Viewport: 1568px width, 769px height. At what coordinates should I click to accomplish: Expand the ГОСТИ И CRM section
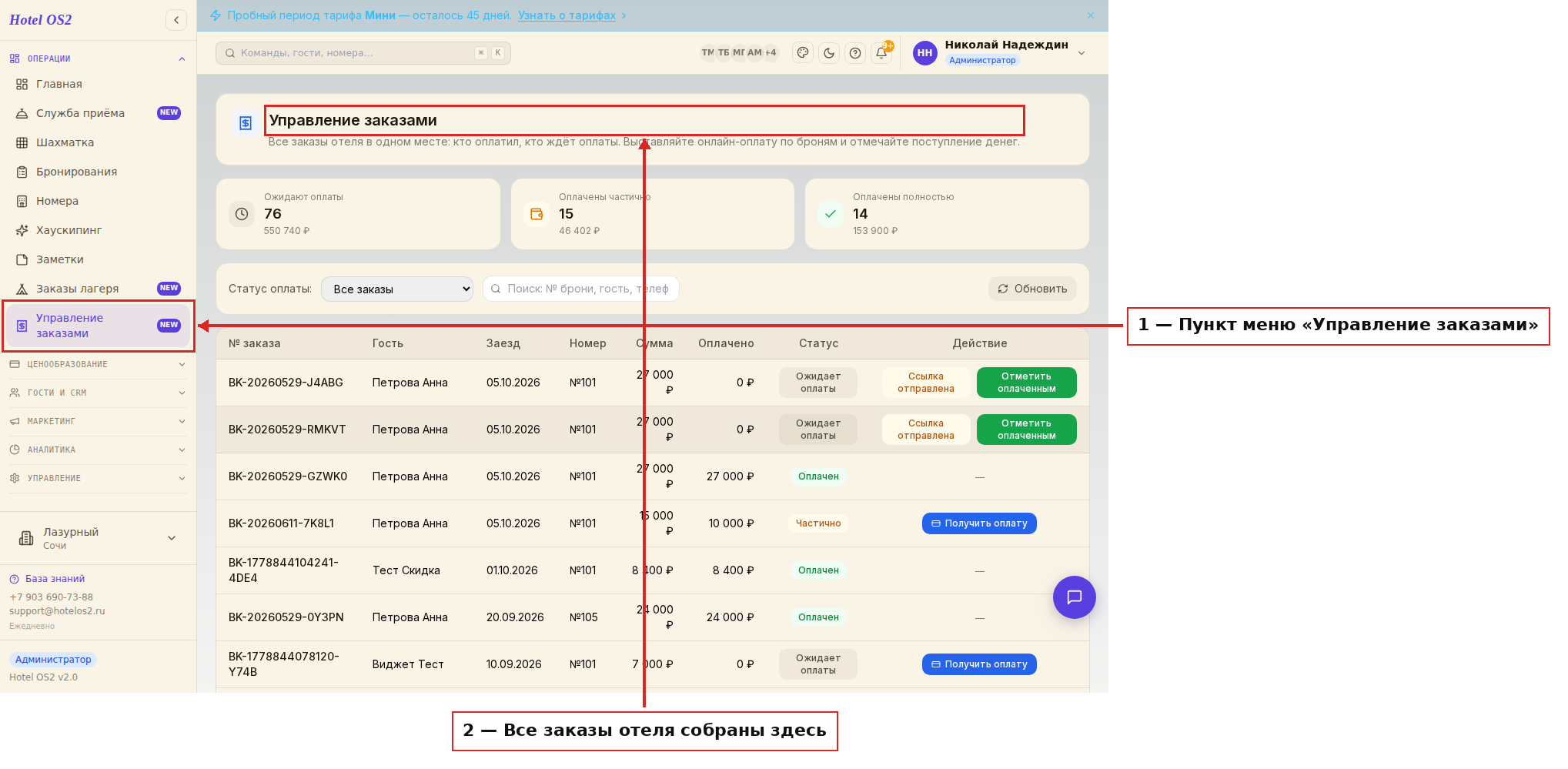point(98,393)
